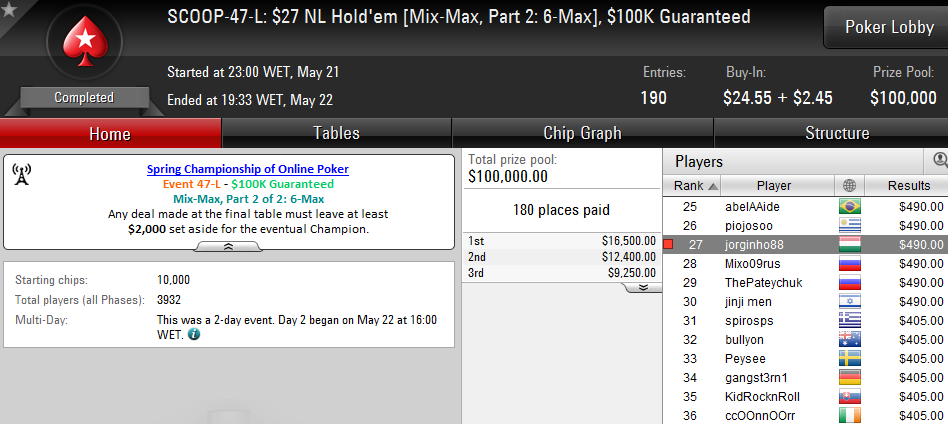This screenshot has width=948, height=424.
Task: Open the Tables tab
Action: click(x=336, y=133)
